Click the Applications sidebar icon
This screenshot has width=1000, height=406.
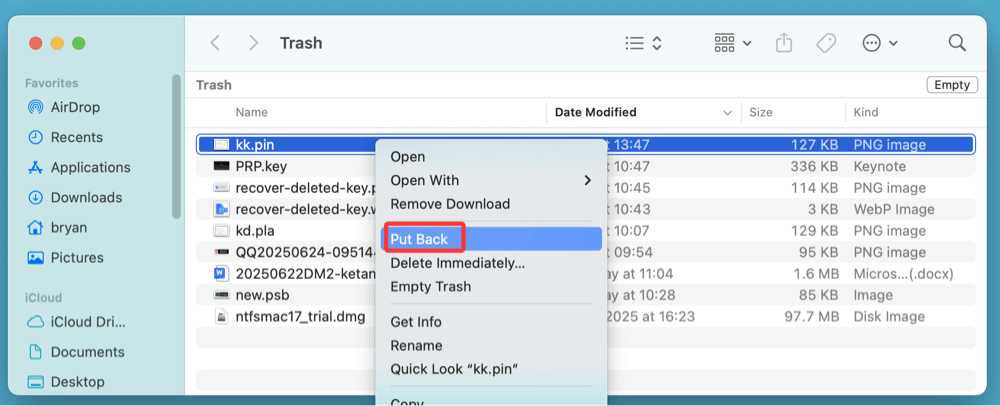tap(36, 168)
